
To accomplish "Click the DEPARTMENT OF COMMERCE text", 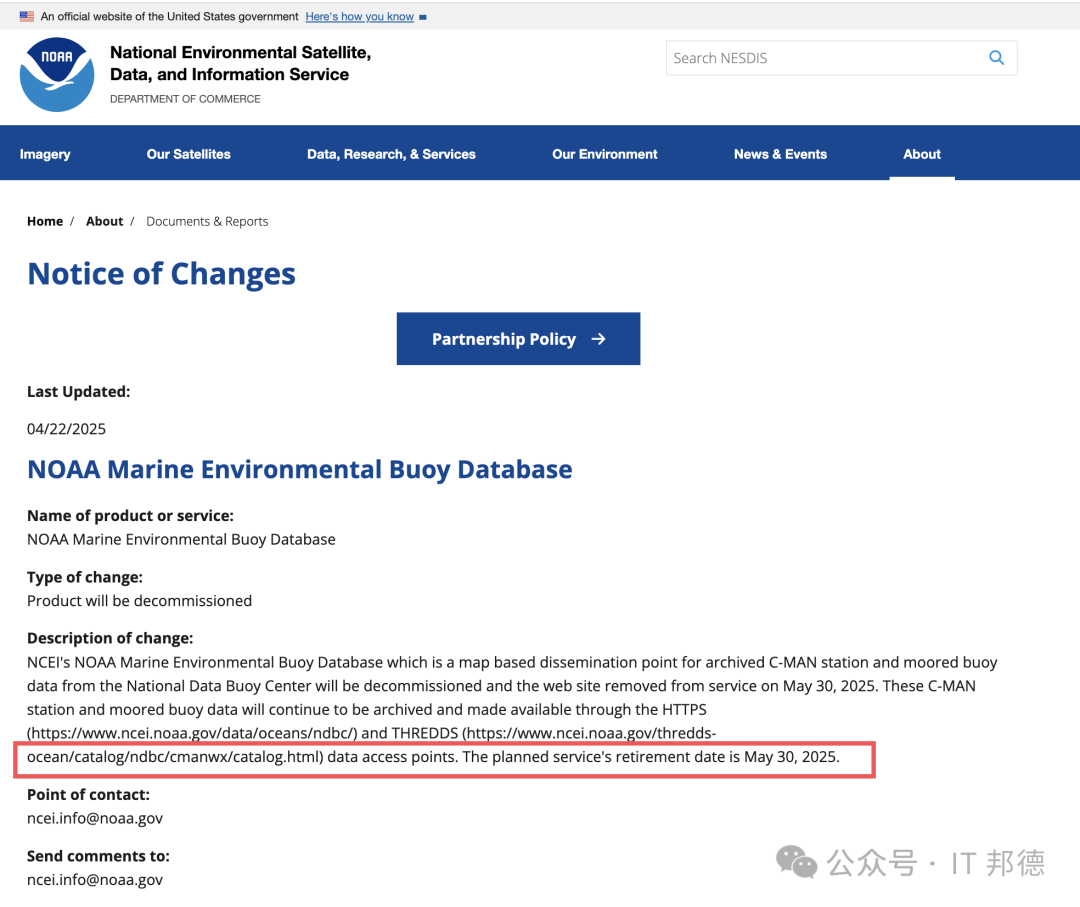I will [x=185, y=99].
